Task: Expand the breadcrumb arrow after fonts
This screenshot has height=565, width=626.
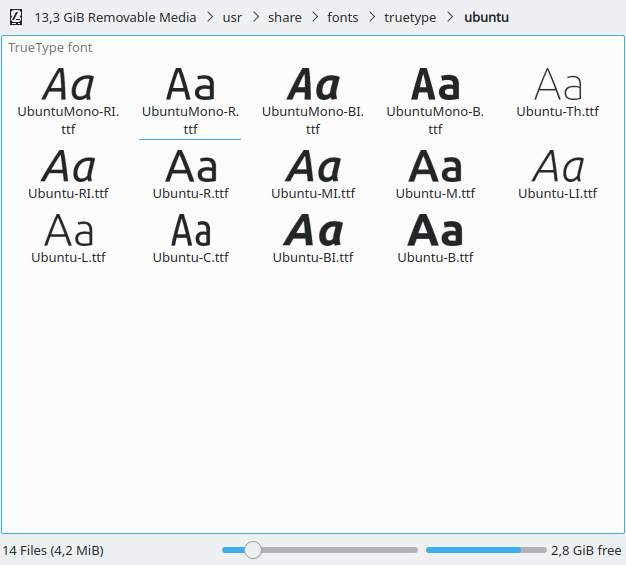Action: 372,17
